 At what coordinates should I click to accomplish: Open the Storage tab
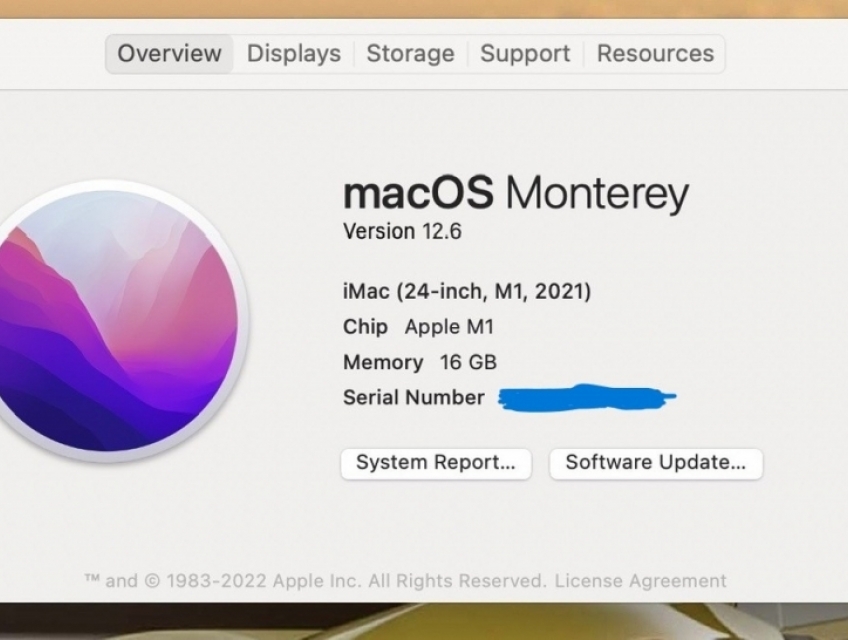pyautogui.click(x=410, y=54)
